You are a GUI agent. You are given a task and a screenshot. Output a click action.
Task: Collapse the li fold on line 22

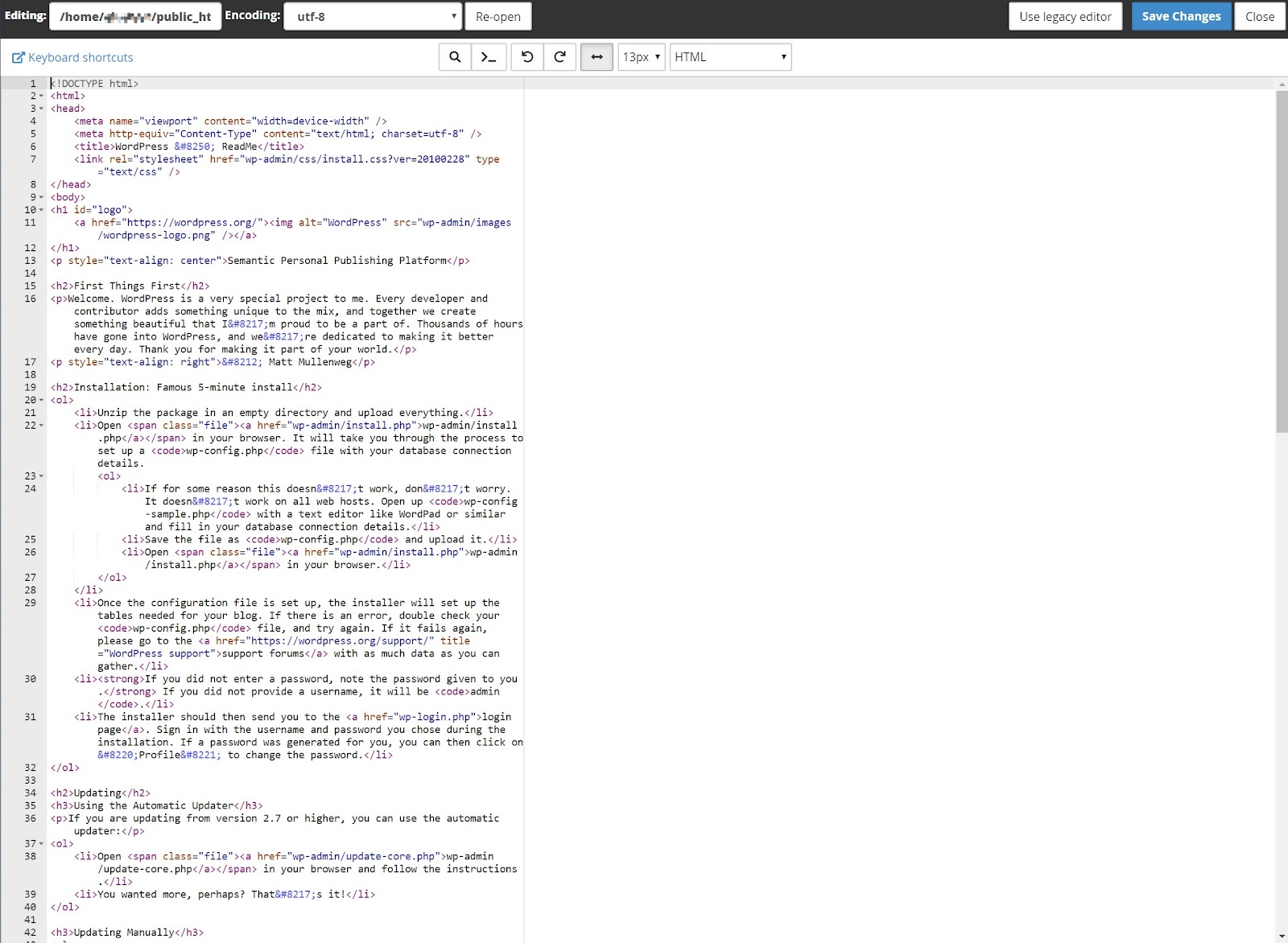pyautogui.click(x=42, y=426)
